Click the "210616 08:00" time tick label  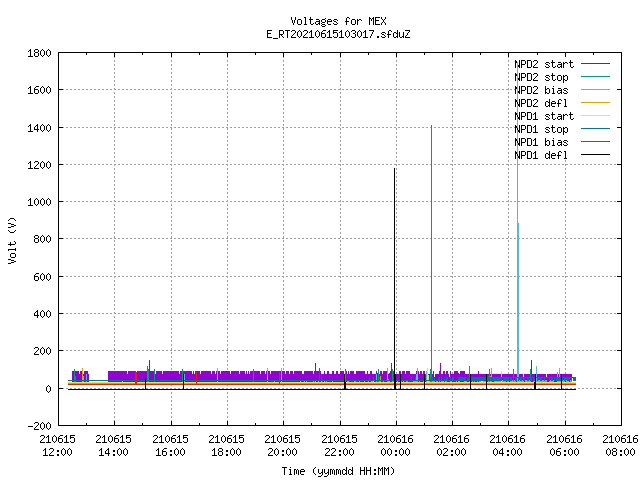click(620, 446)
